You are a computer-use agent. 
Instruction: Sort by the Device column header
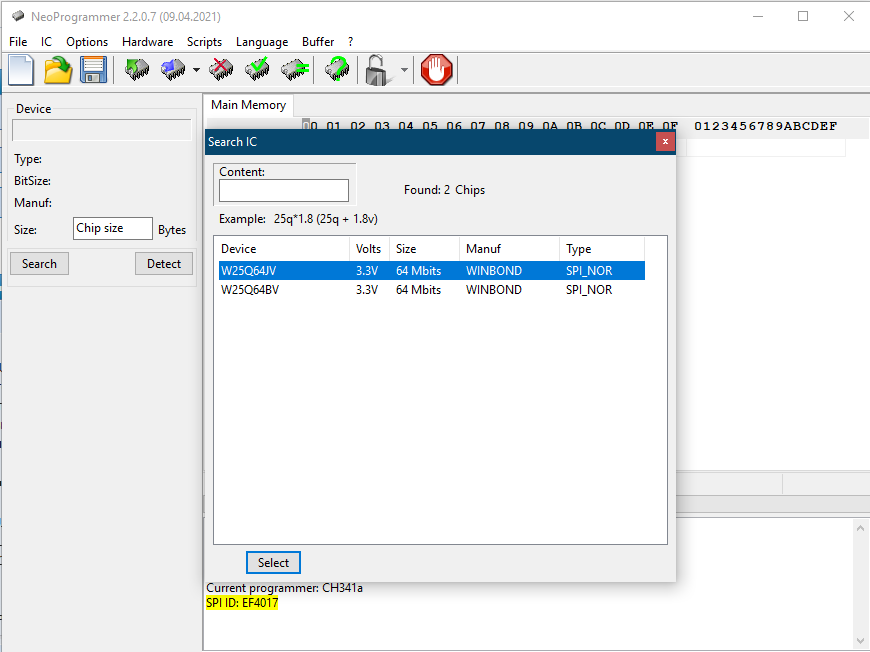pos(282,249)
